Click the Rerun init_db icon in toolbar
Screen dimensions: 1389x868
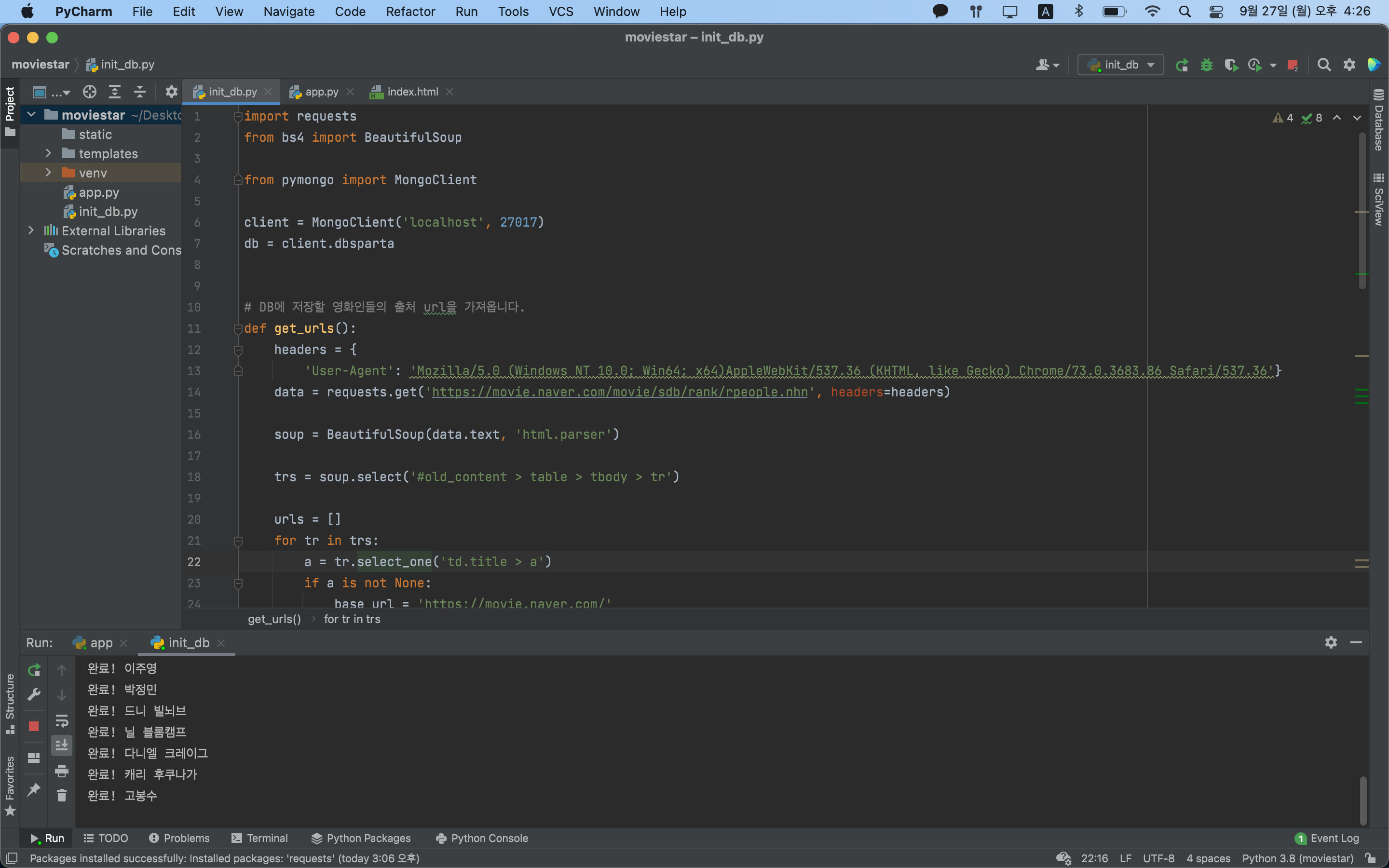point(1182,65)
